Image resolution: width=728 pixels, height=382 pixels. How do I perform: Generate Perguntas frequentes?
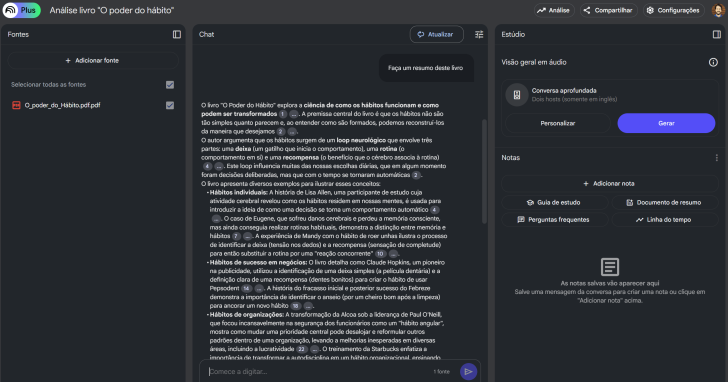tap(555, 220)
